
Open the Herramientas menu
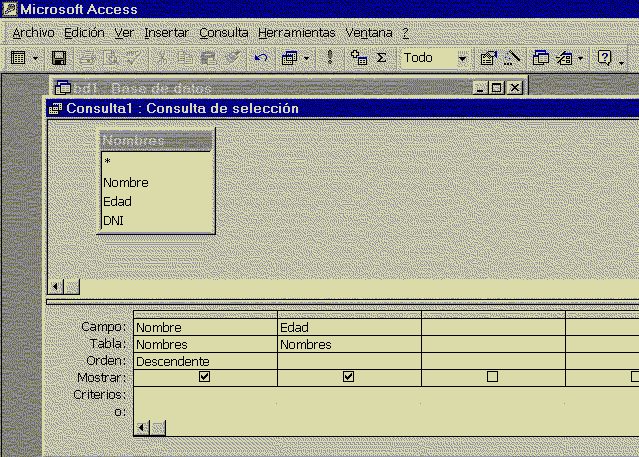click(x=297, y=33)
